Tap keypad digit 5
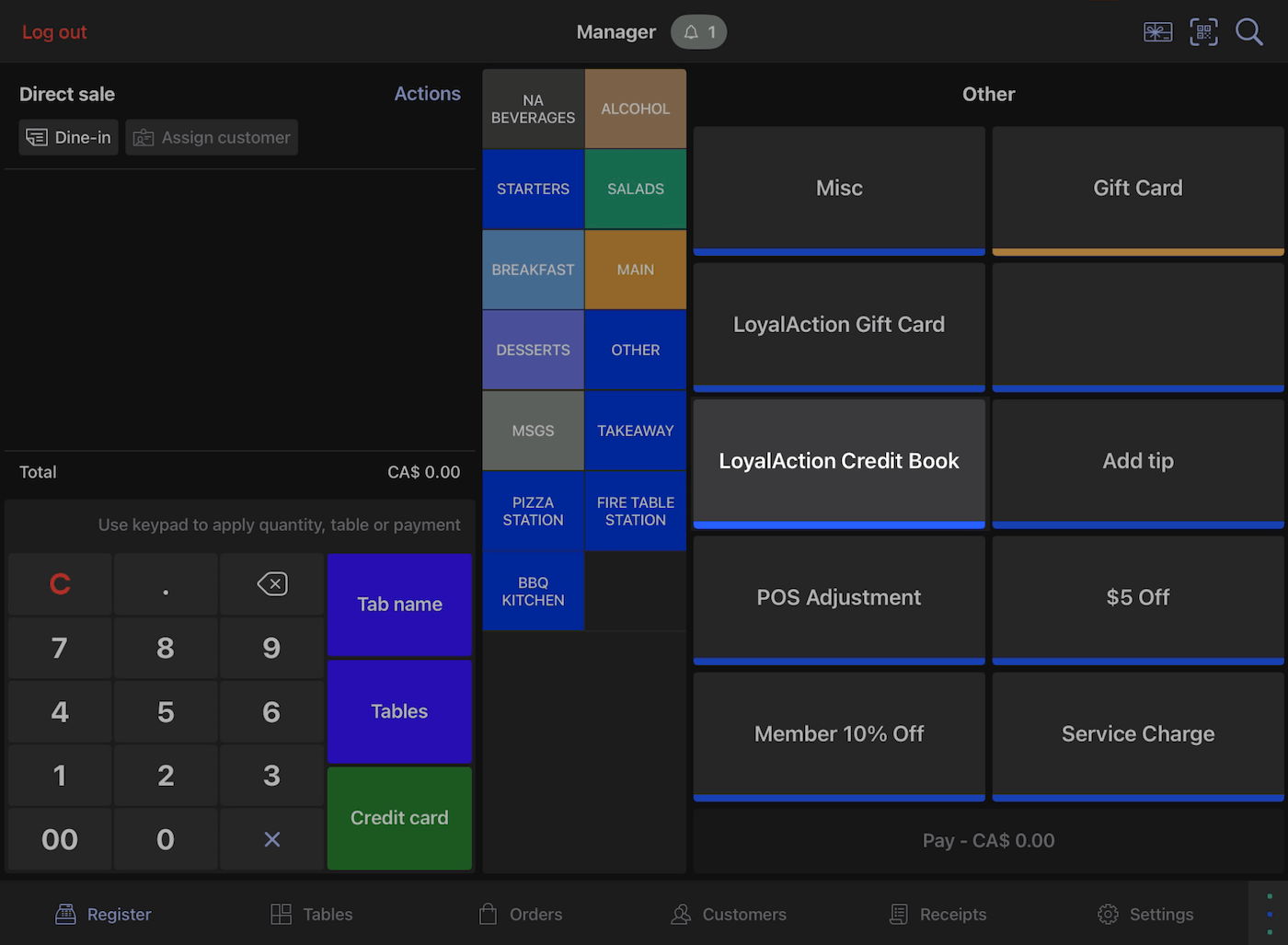This screenshot has height=945, width=1288. [166, 711]
